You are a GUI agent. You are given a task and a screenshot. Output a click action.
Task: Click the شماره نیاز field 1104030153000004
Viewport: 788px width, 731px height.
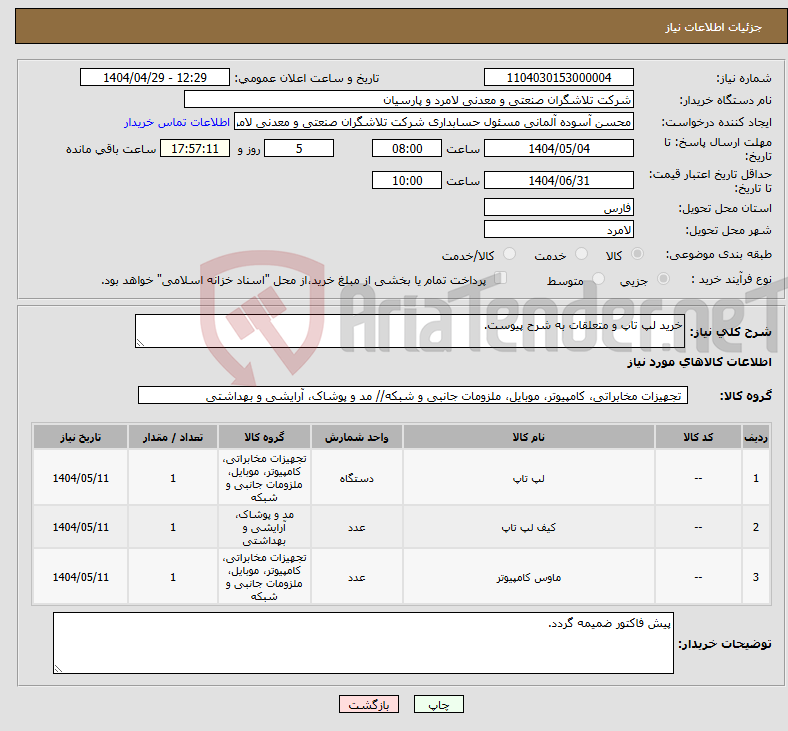click(558, 77)
